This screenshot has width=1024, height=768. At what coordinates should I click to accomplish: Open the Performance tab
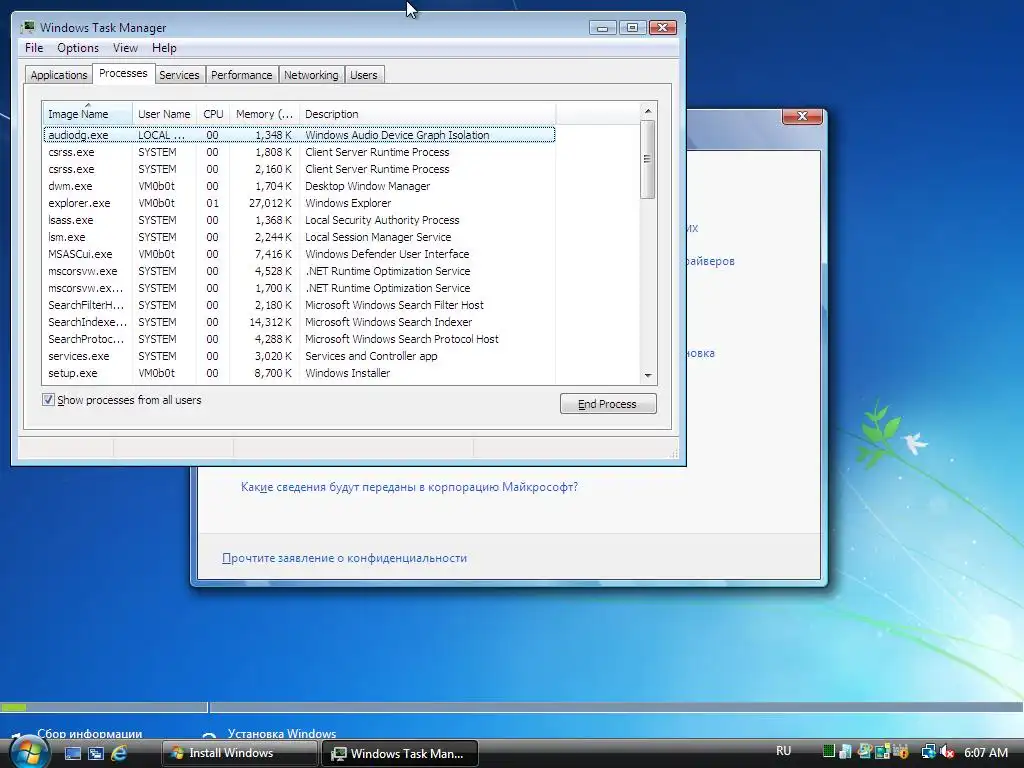pos(242,75)
